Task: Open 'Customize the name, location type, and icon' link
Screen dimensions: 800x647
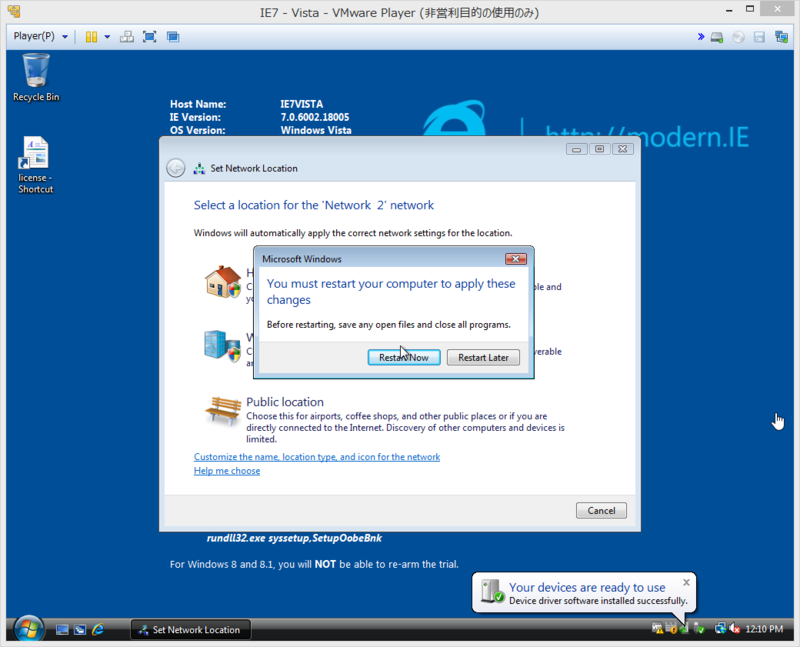Action: click(x=317, y=457)
